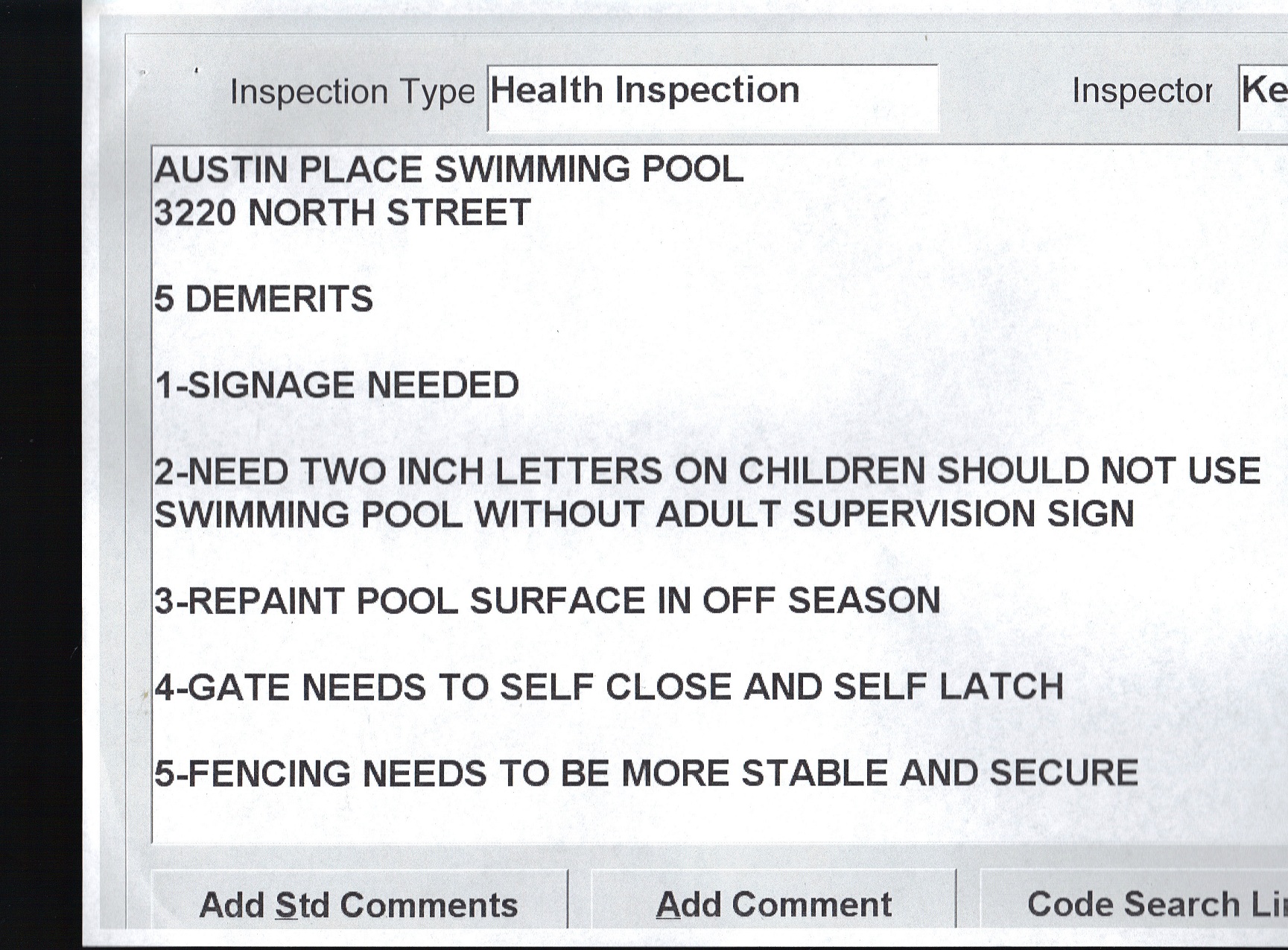The height and width of the screenshot is (950, 1288).
Task: Click the Inspection Type label
Action: pos(352,93)
